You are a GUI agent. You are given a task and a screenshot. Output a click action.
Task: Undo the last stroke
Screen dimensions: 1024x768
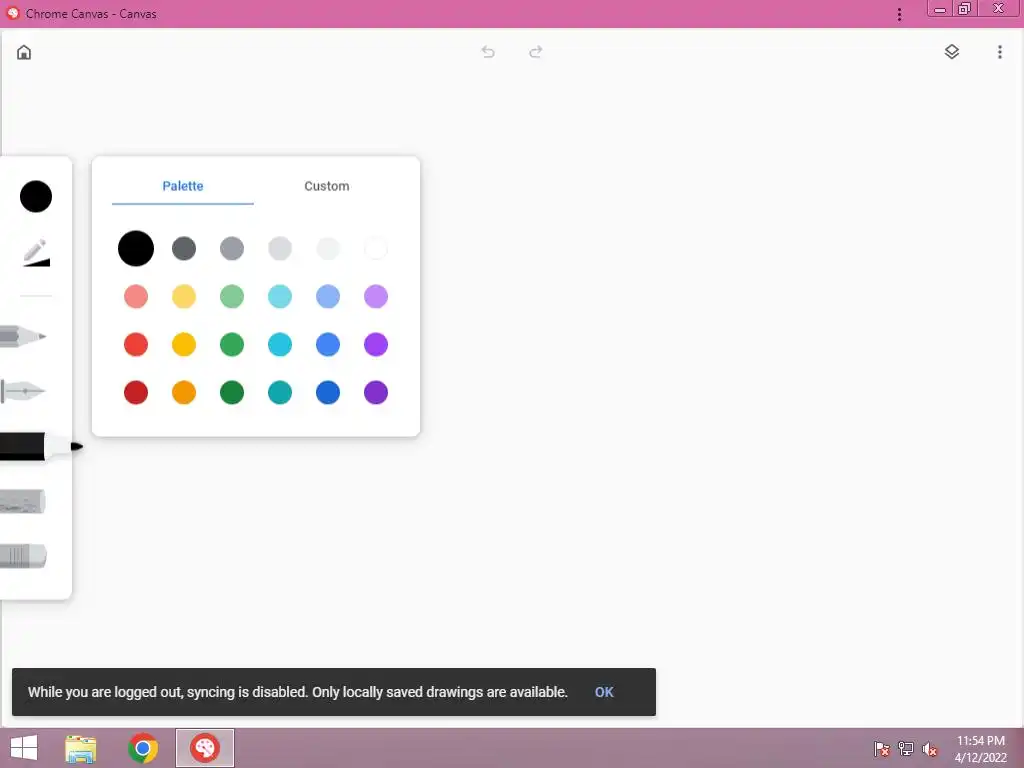488,52
